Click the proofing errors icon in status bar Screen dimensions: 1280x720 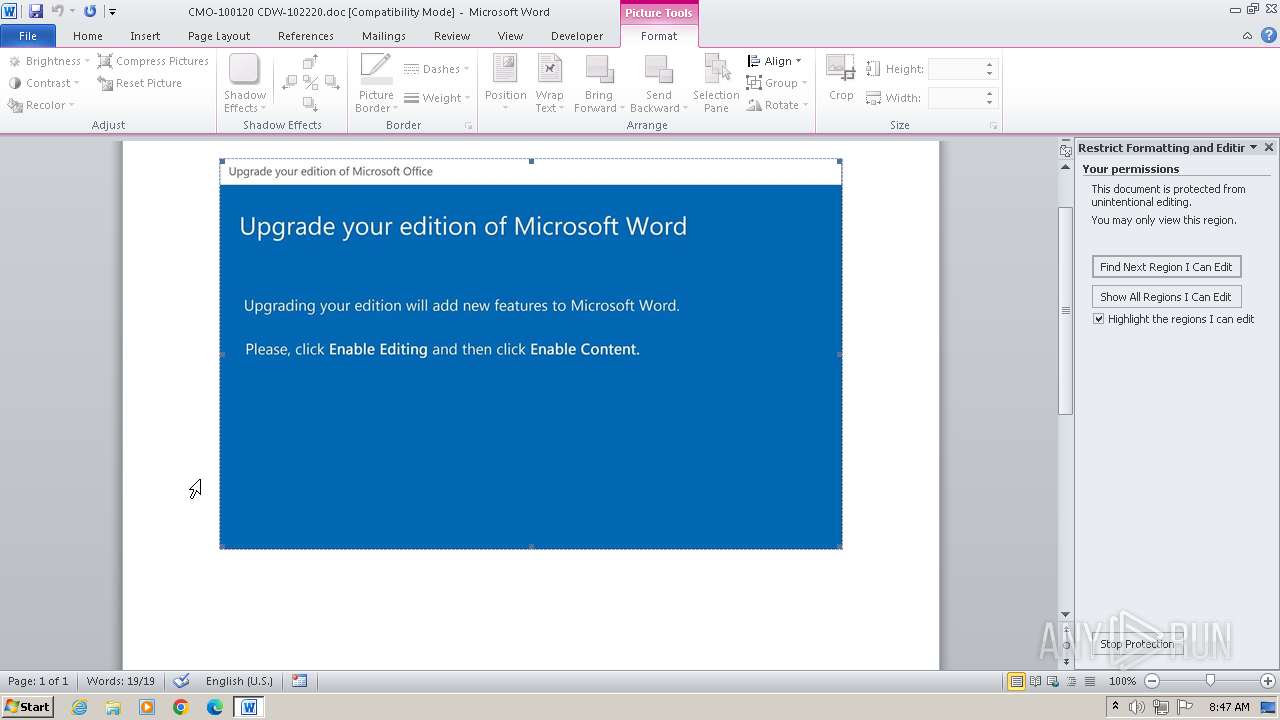pyautogui.click(x=181, y=681)
